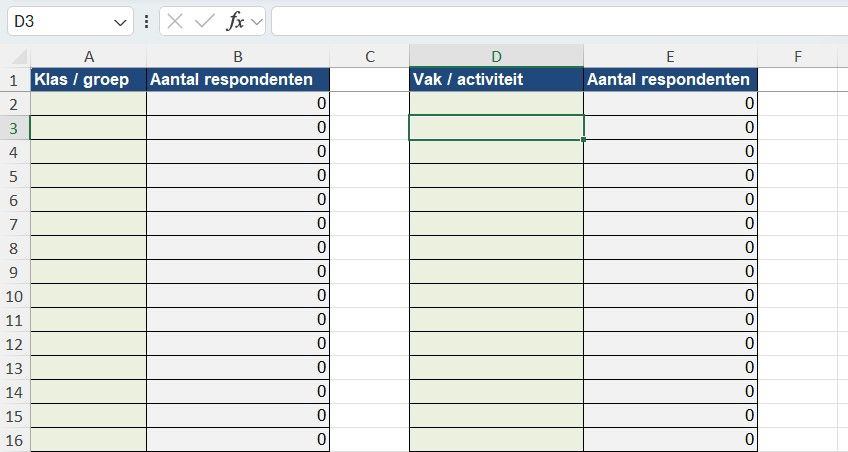Click the Cancel X icon in formula bar
Viewport: 848px width, 452px height.
pos(175,22)
